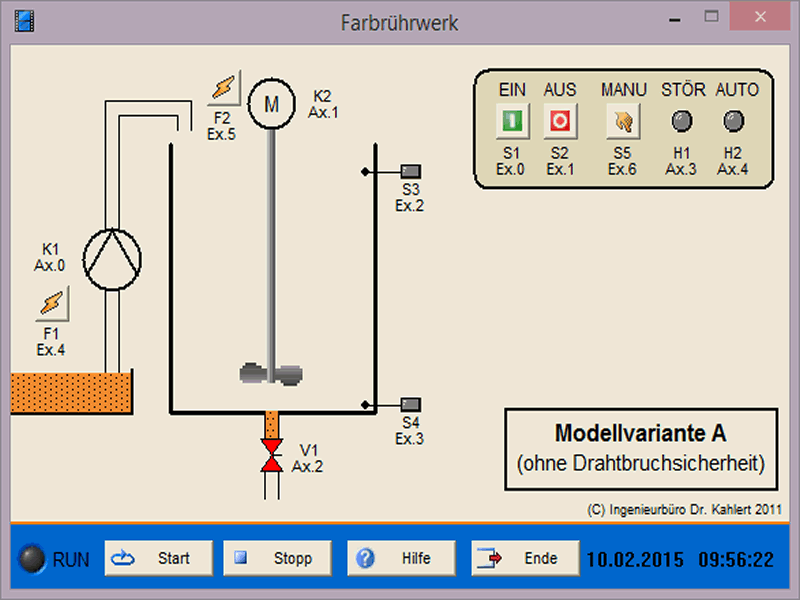Start the simulation with Start button
The width and height of the screenshot is (800, 600).
(159, 558)
